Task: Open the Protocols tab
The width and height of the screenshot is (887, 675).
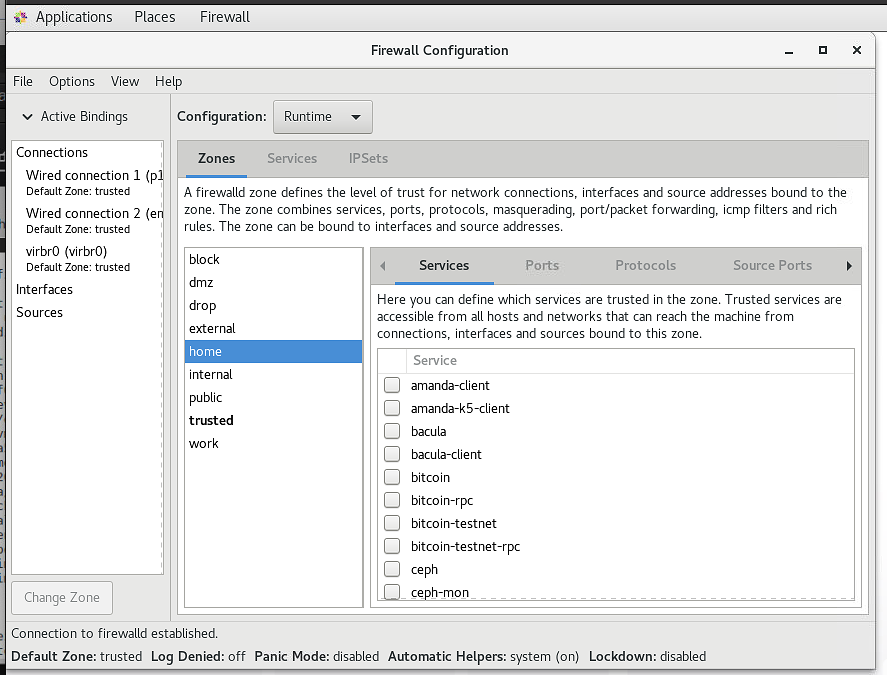Action: [x=645, y=265]
